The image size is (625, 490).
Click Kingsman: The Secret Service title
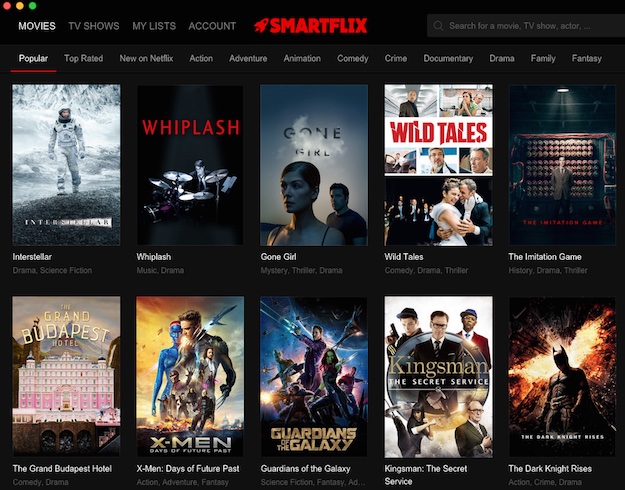426,475
